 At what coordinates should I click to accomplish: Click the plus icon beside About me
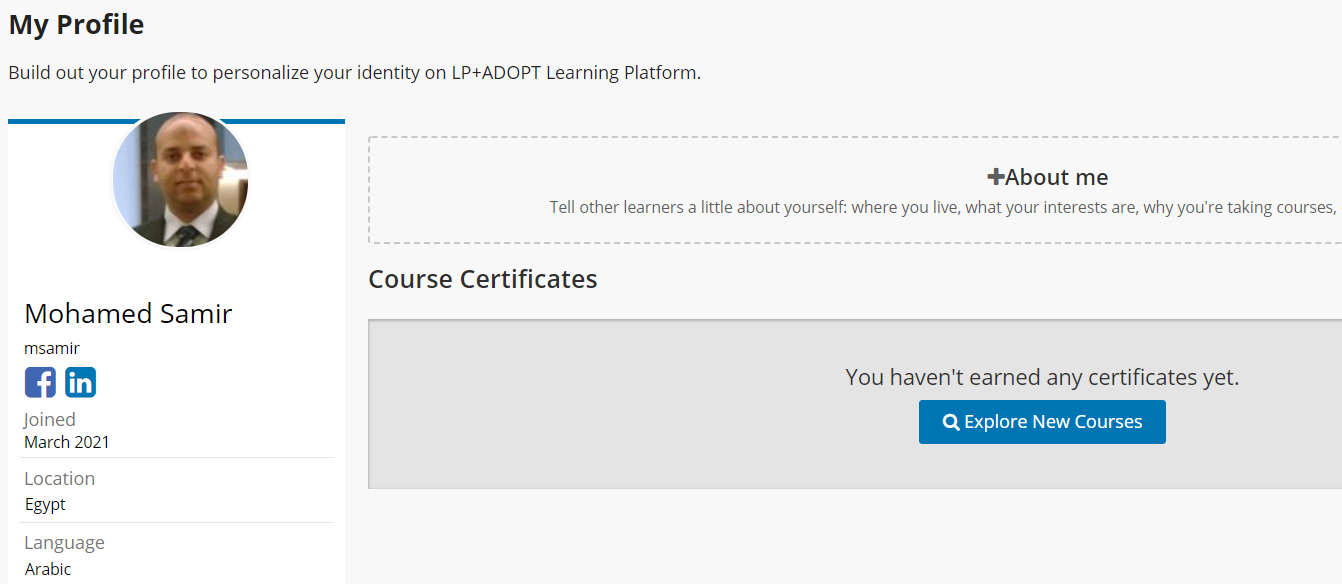(x=995, y=177)
